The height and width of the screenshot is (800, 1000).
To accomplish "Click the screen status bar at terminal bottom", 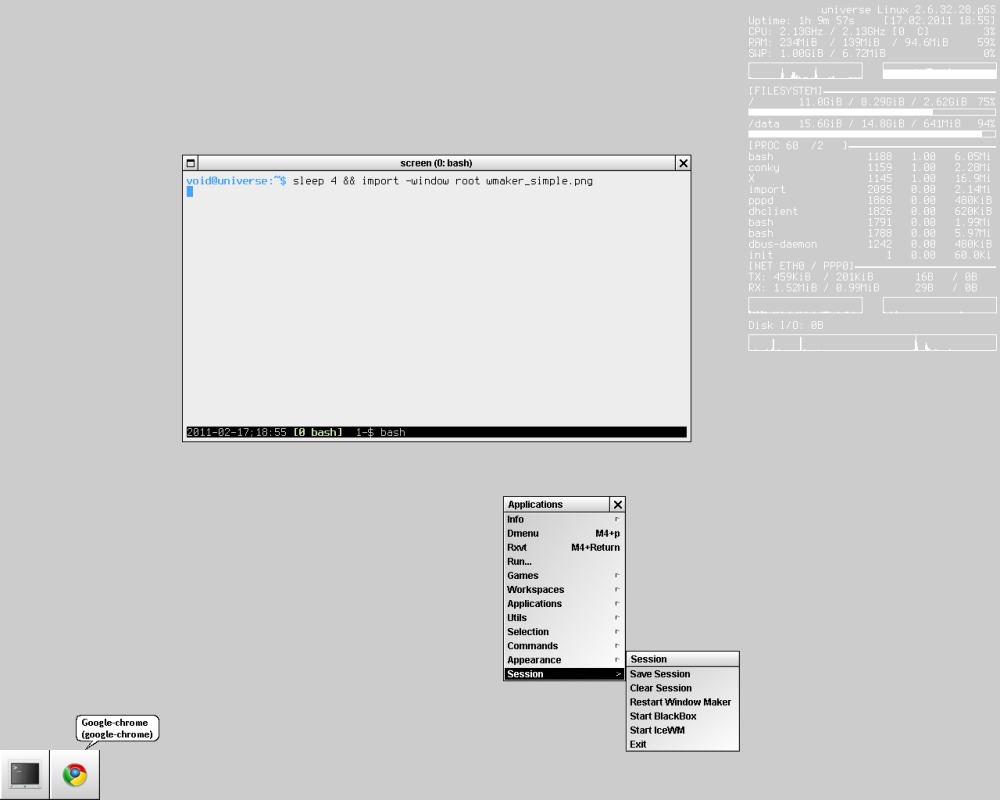I will pyautogui.click(x=436, y=433).
